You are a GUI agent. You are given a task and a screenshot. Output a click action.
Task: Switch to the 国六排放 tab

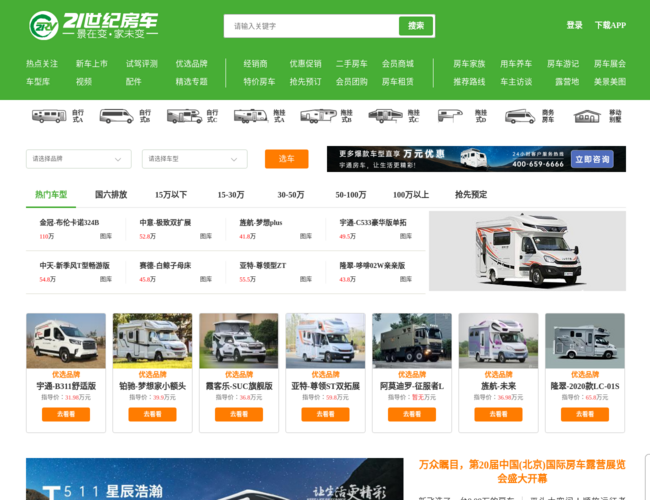(111, 194)
